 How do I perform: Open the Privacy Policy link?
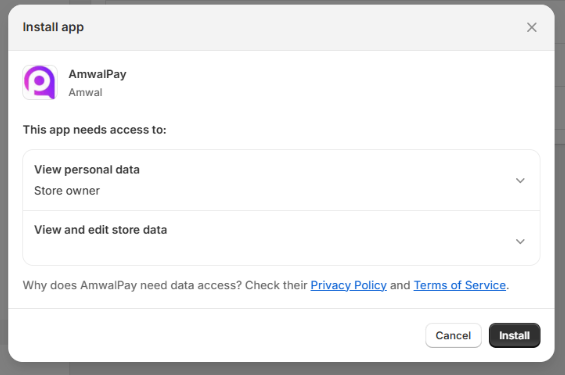click(x=348, y=285)
